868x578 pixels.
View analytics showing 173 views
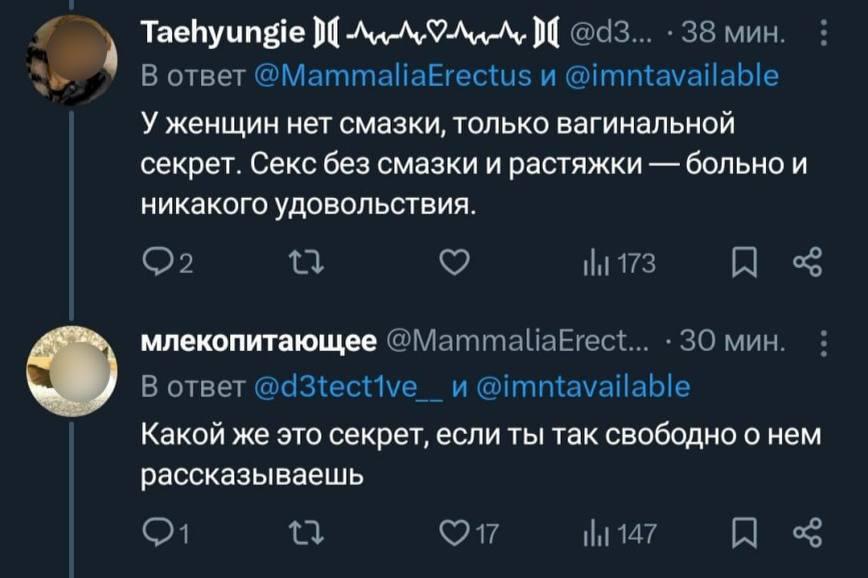coord(620,263)
